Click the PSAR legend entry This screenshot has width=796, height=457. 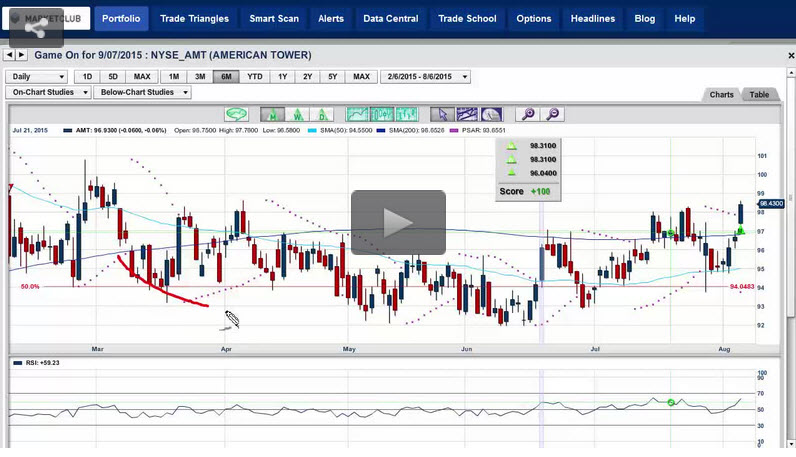pos(478,130)
